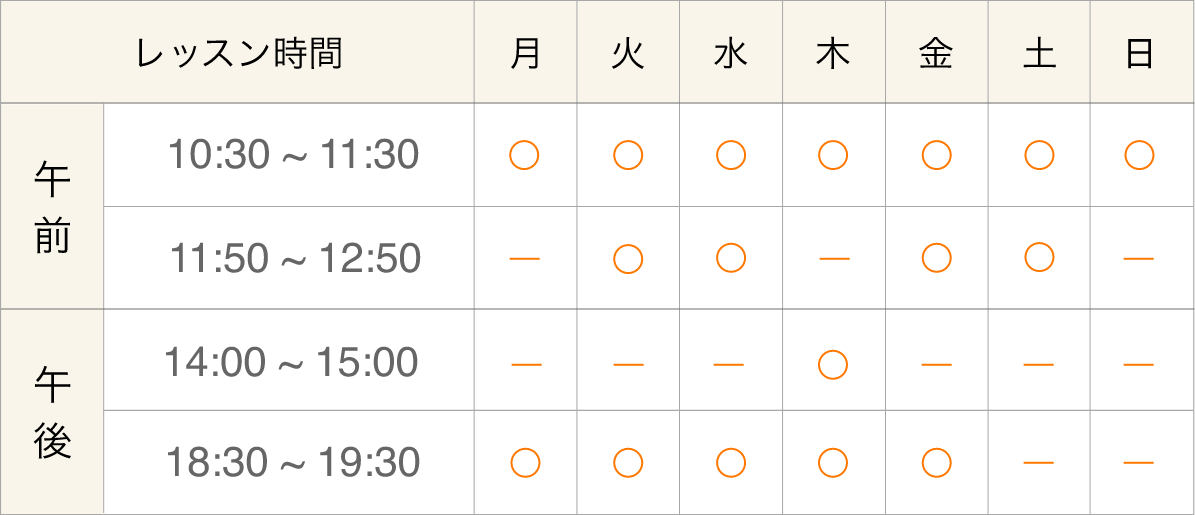This screenshot has height=515, width=1195.
Task: Click the 月 column header
Action: 525,53
